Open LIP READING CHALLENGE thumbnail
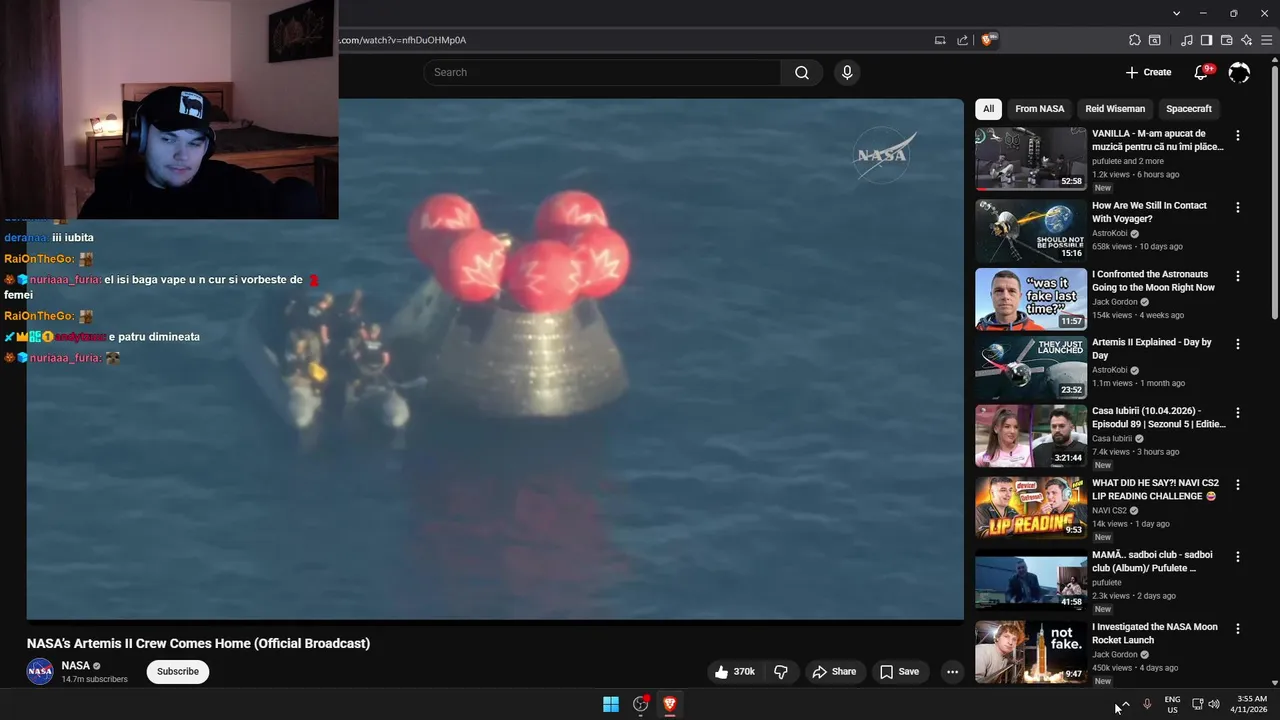 [x=1030, y=508]
